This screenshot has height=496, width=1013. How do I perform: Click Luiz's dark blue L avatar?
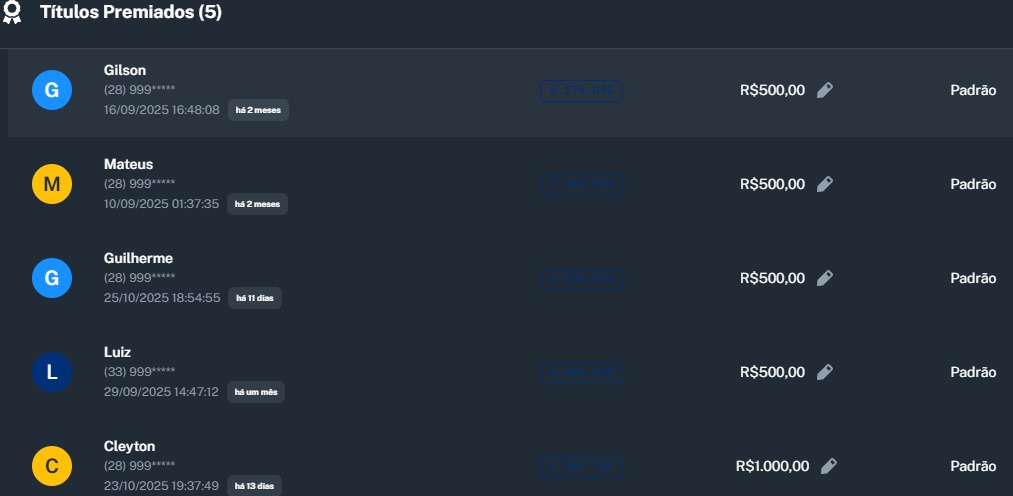(x=52, y=372)
